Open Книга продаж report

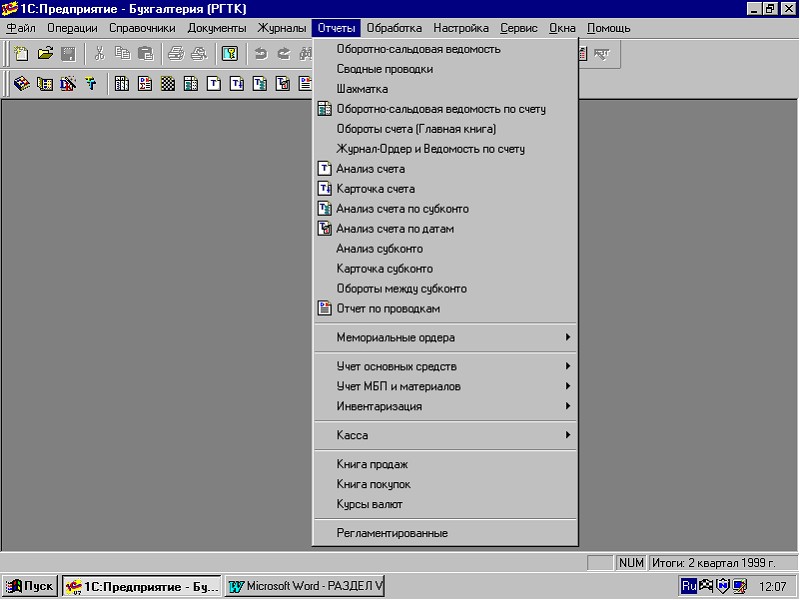[x=445, y=464]
